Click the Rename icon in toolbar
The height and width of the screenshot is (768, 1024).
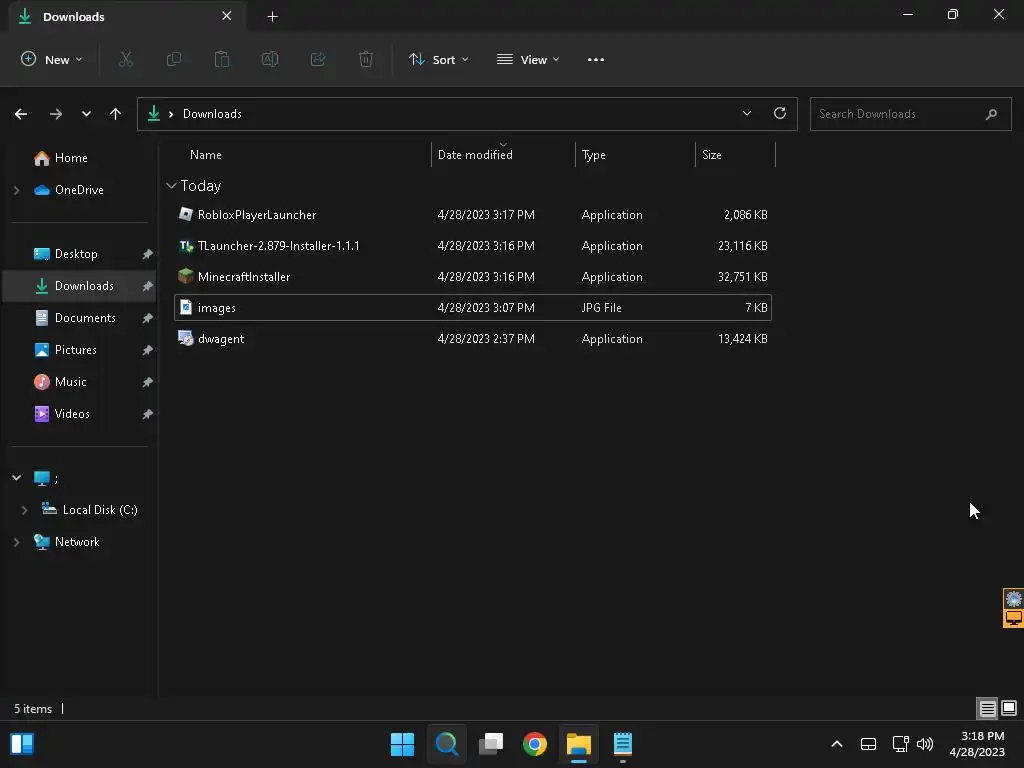[x=270, y=59]
